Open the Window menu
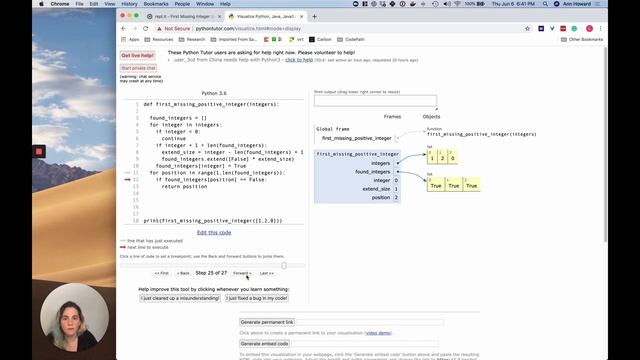Viewport: 640px width, 360px height. [205, 4]
